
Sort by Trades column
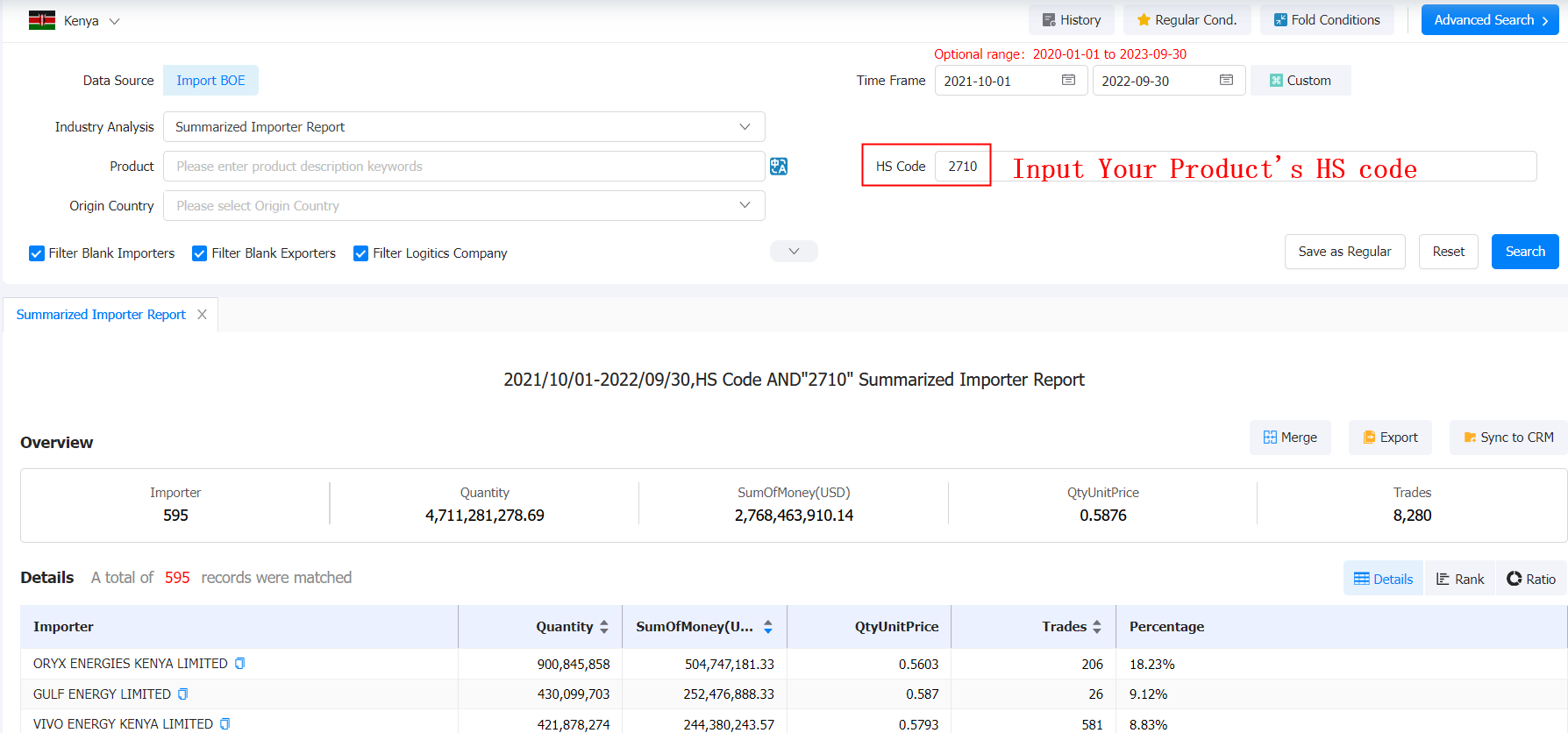click(x=1097, y=627)
